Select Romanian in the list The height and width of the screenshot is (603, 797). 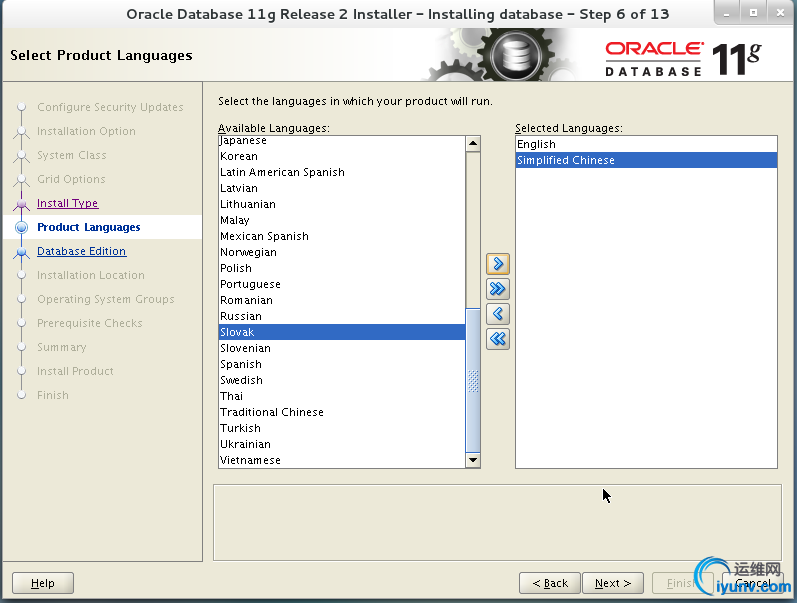tap(342, 300)
